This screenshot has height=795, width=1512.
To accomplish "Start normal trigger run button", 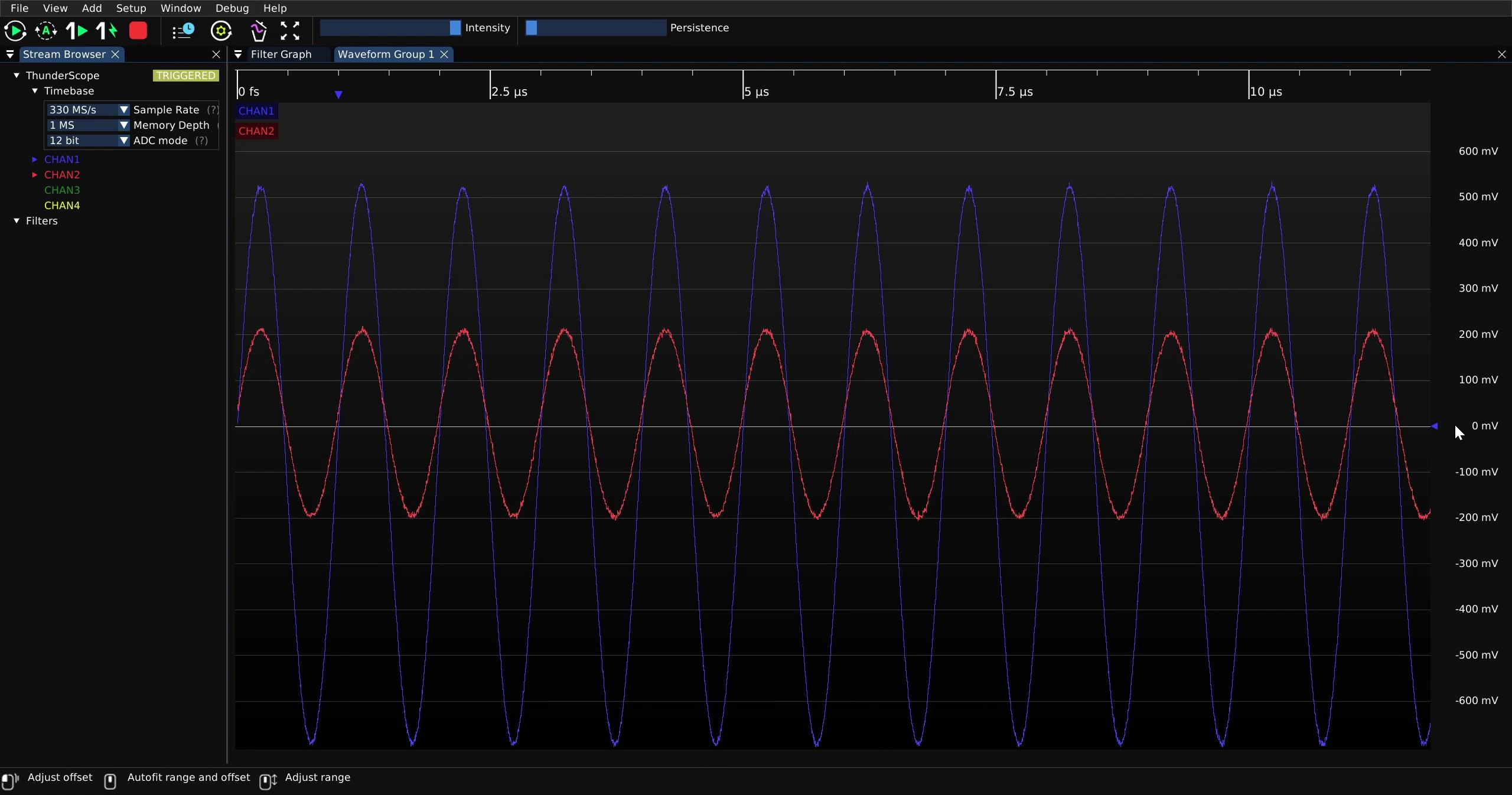I will 15,31.
